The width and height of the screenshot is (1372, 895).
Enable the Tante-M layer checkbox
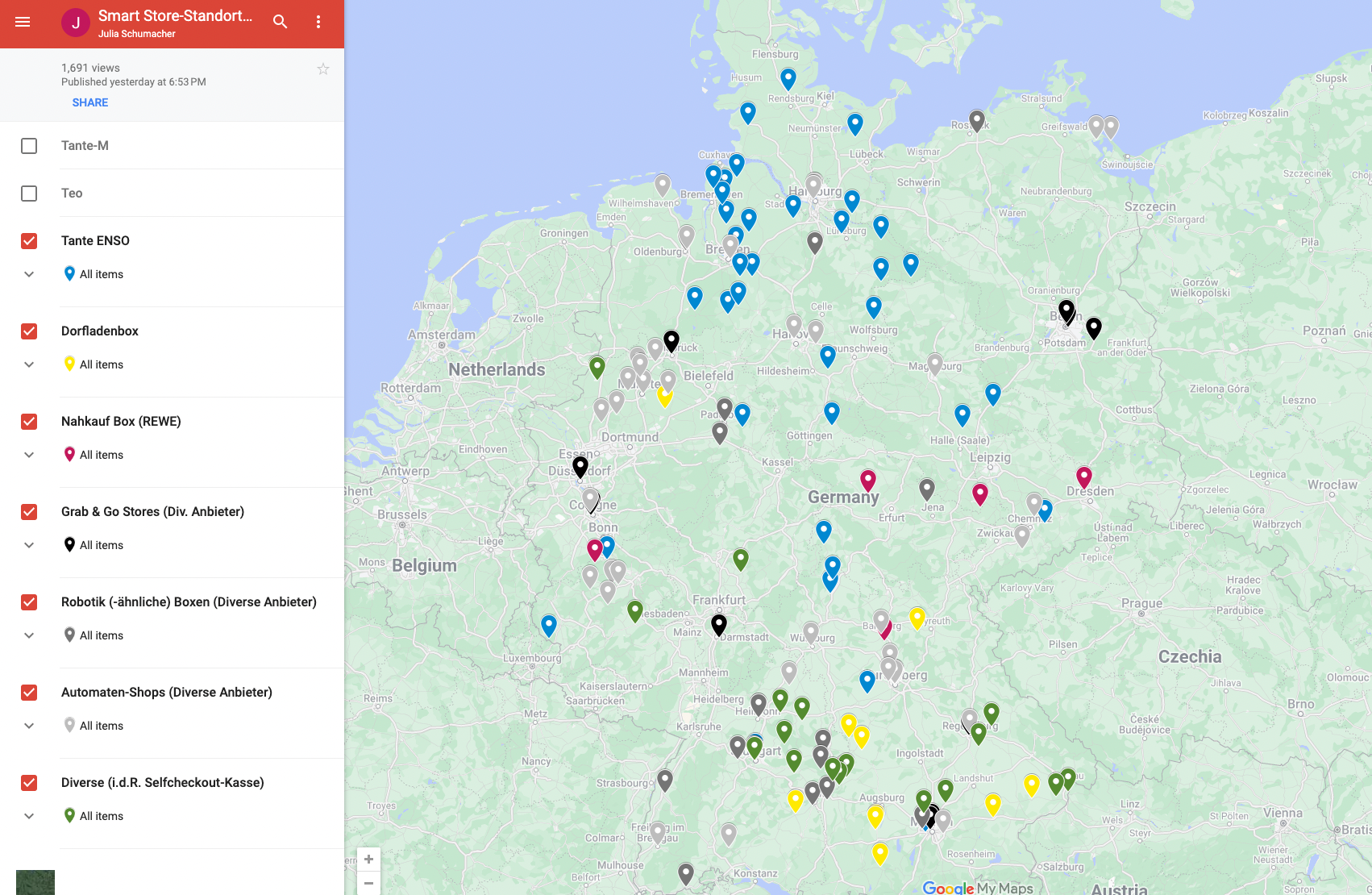coord(29,146)
